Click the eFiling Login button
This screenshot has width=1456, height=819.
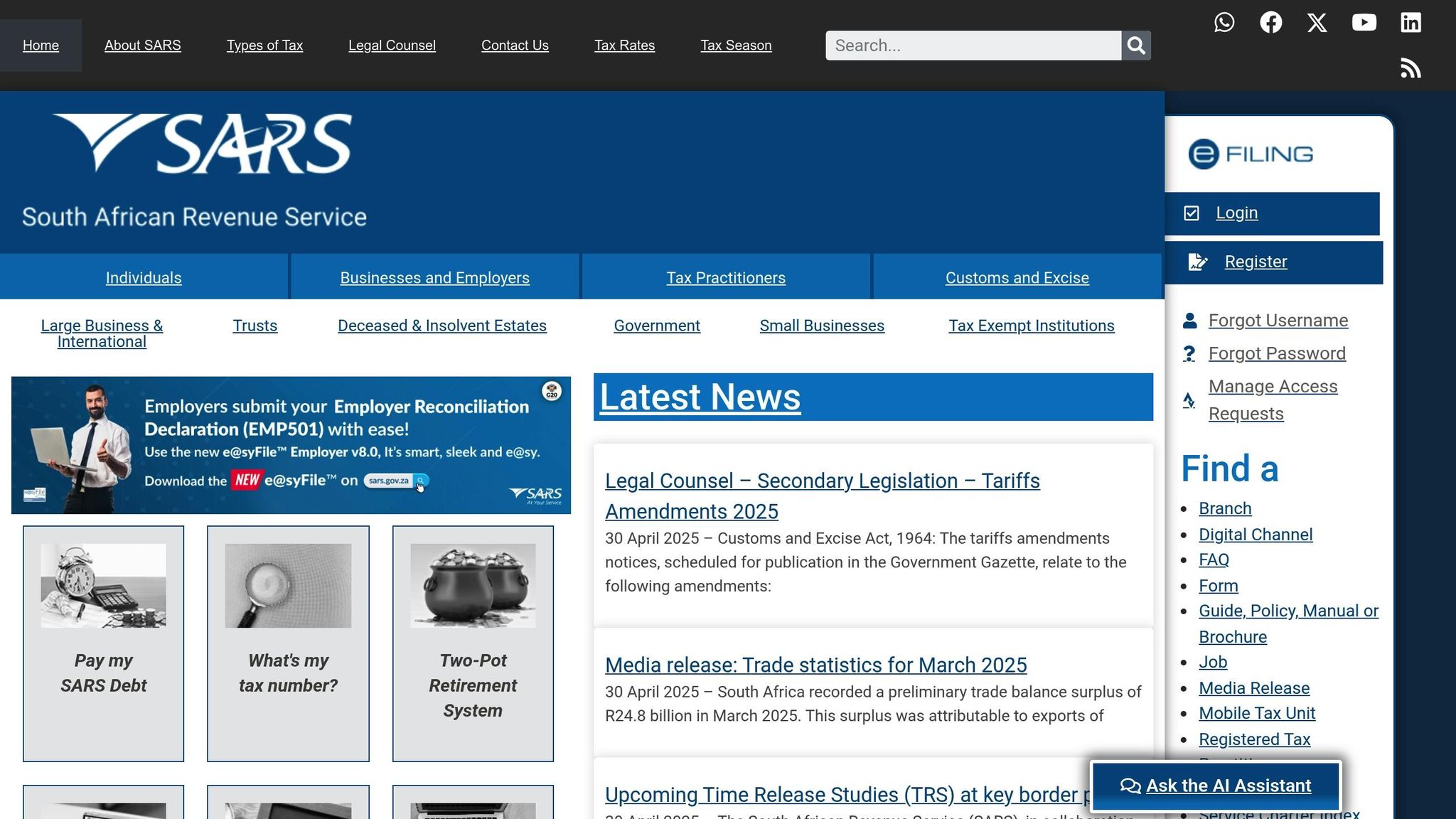[x=1272, y=213]
